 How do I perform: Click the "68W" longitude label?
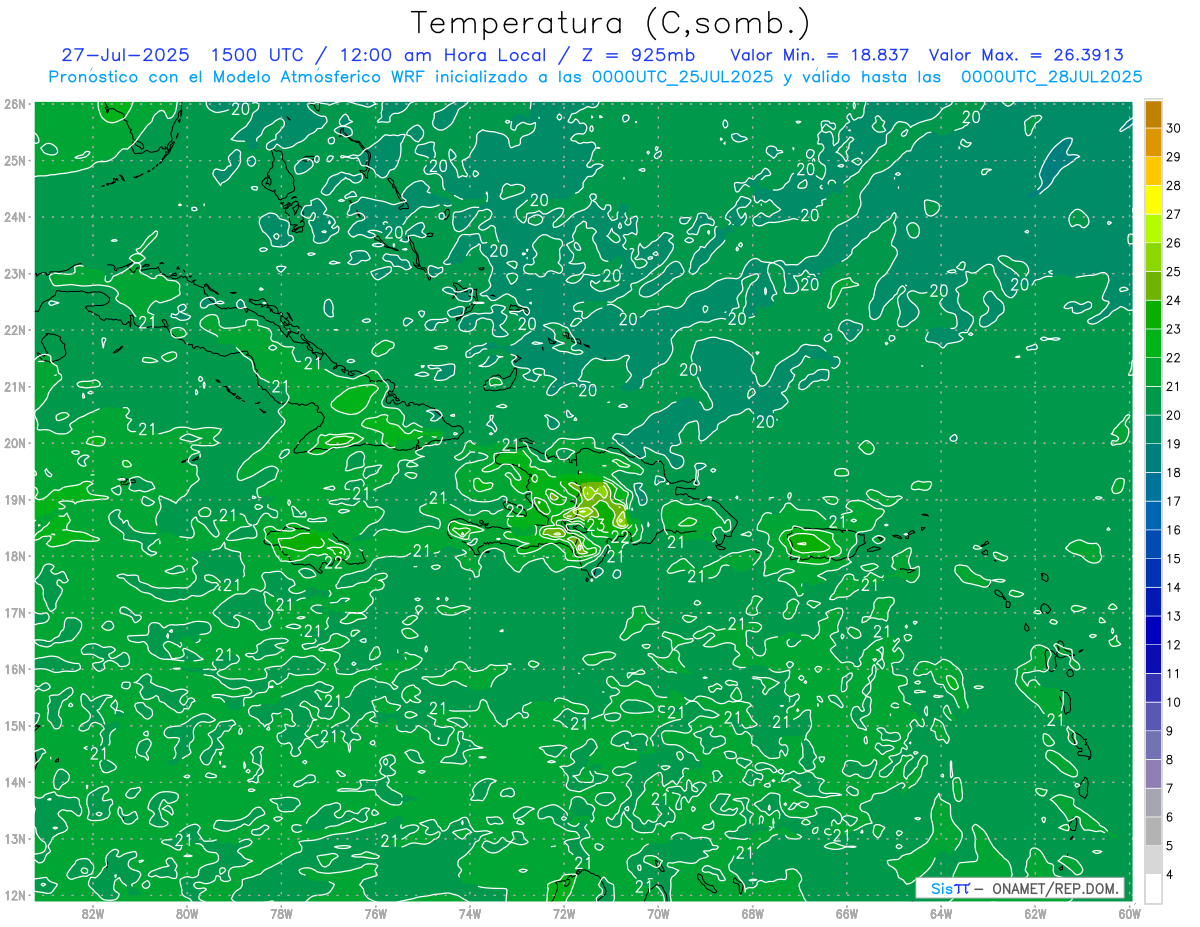[x=752, y=913]
